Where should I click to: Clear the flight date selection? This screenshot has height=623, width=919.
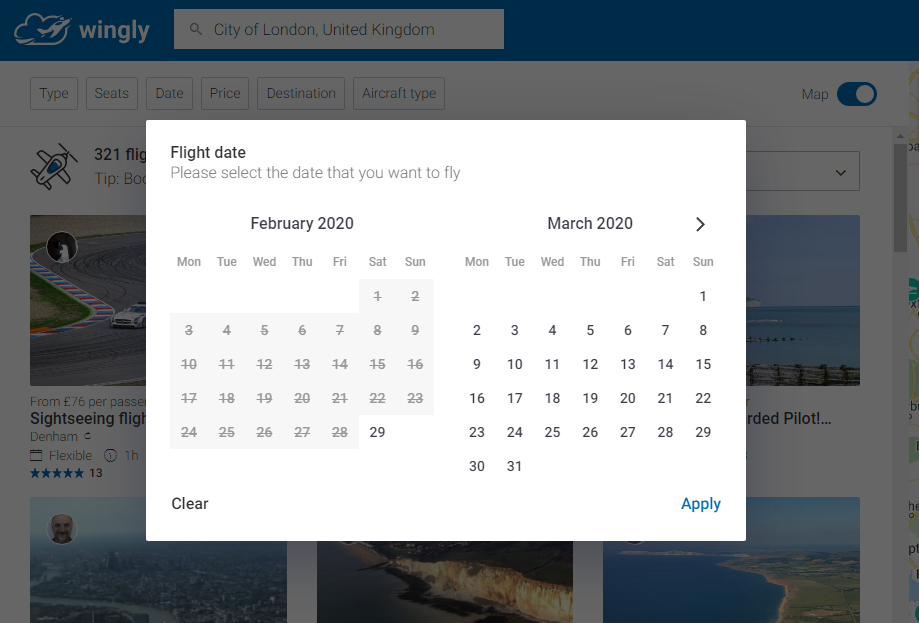click(189, 503)
